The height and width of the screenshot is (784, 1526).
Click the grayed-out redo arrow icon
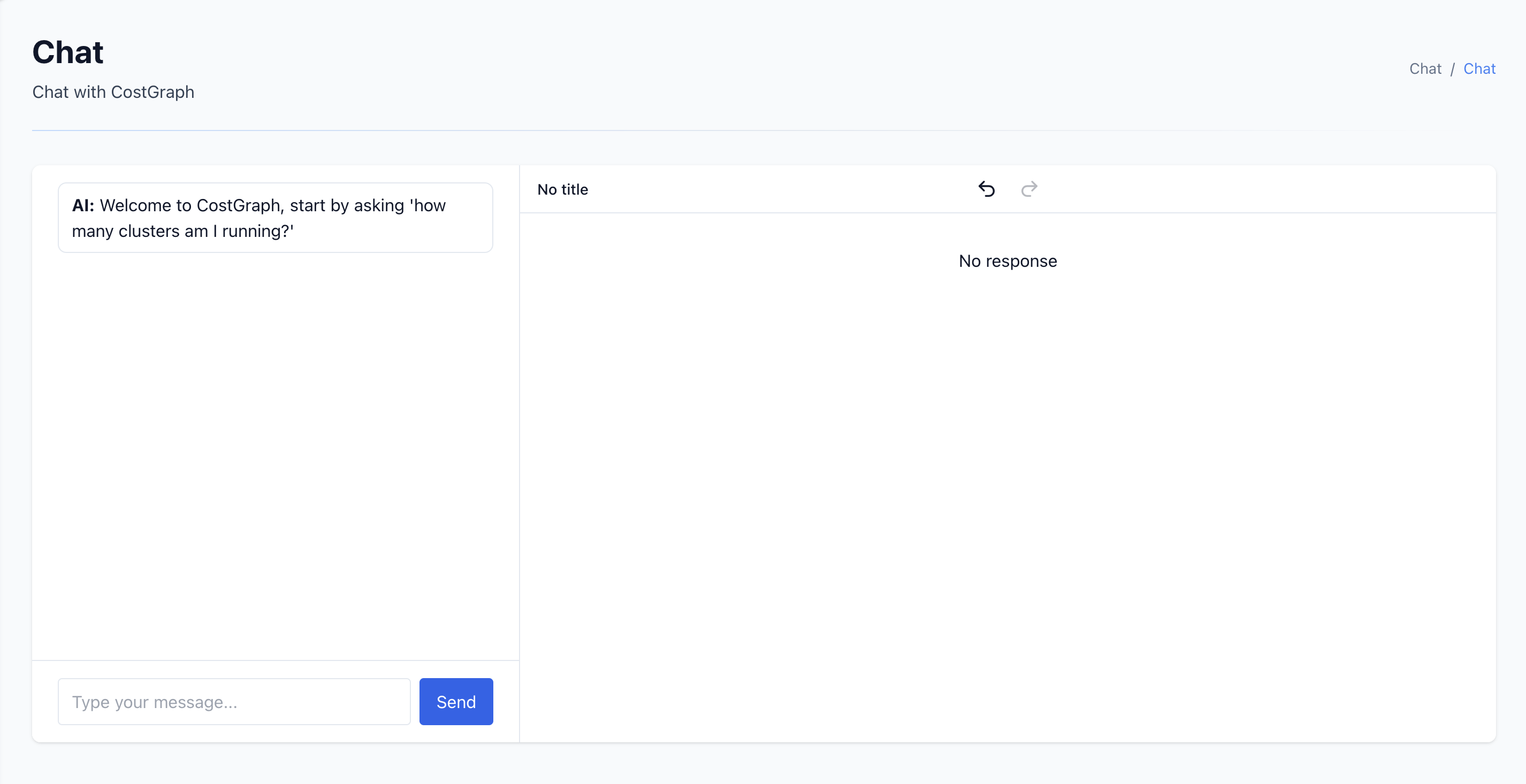pyautogui.click(x=1029, y=189)
